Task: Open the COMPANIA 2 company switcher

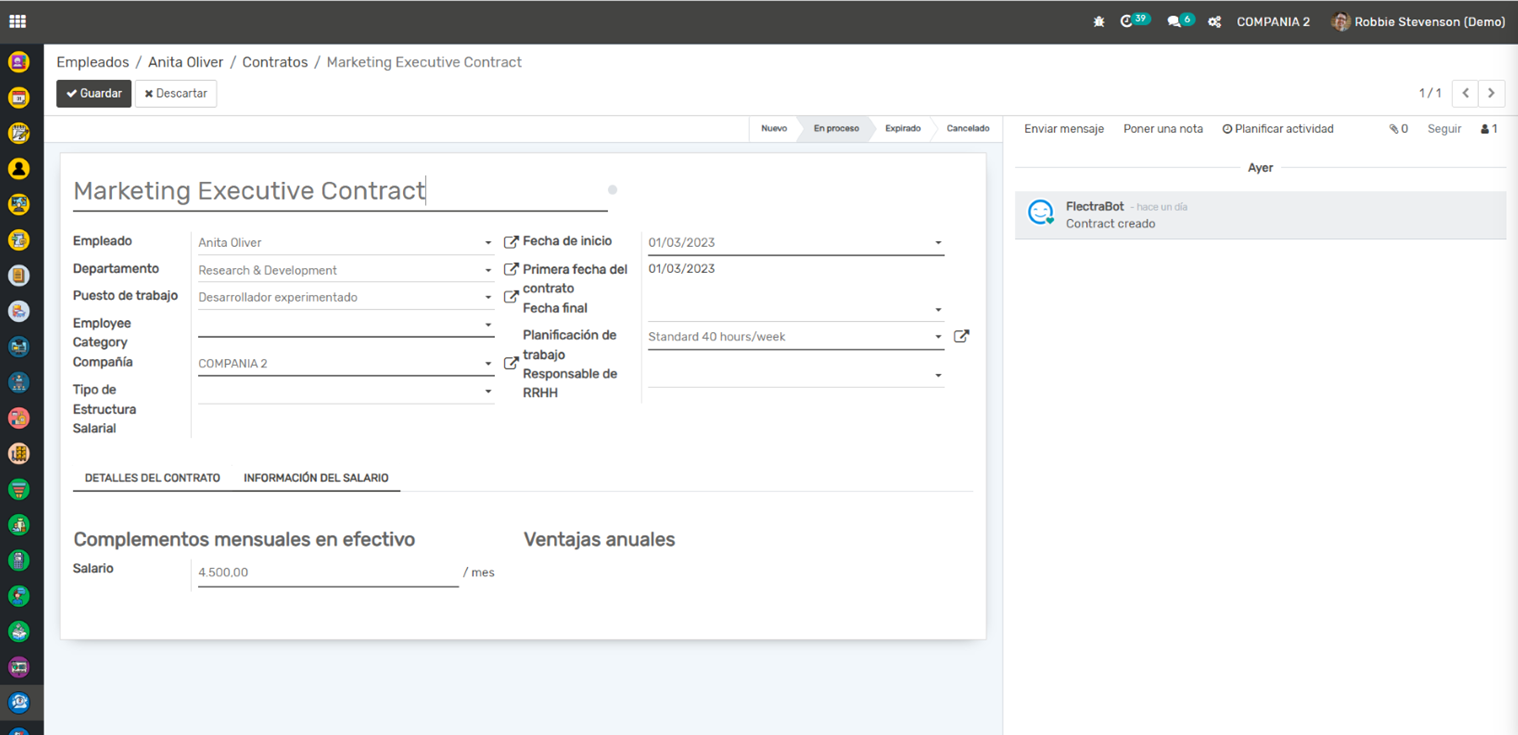Action: [1272, 22]
